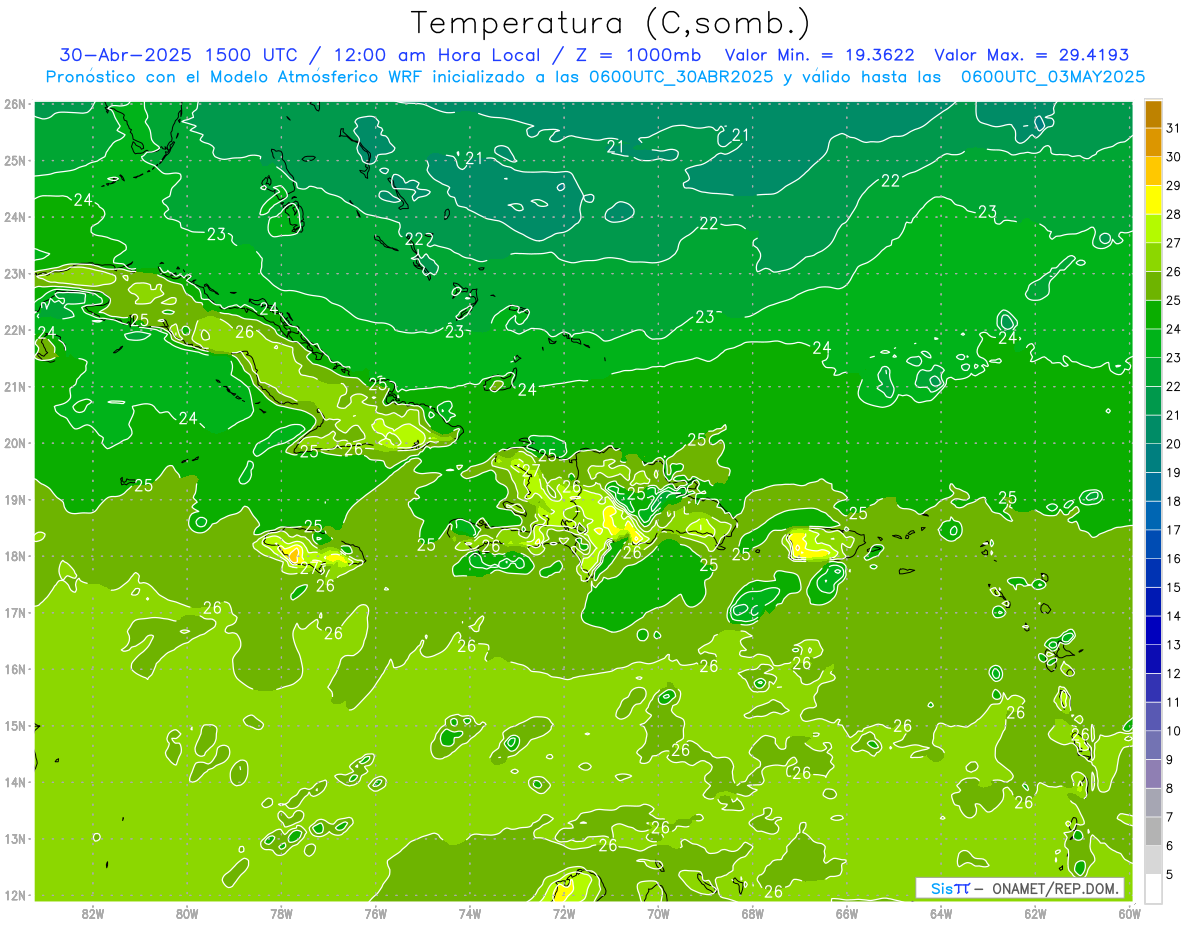The image size is (1200, 927).
Task: Click the 72W longitude axis label
Action: click(x=564, y=912)
